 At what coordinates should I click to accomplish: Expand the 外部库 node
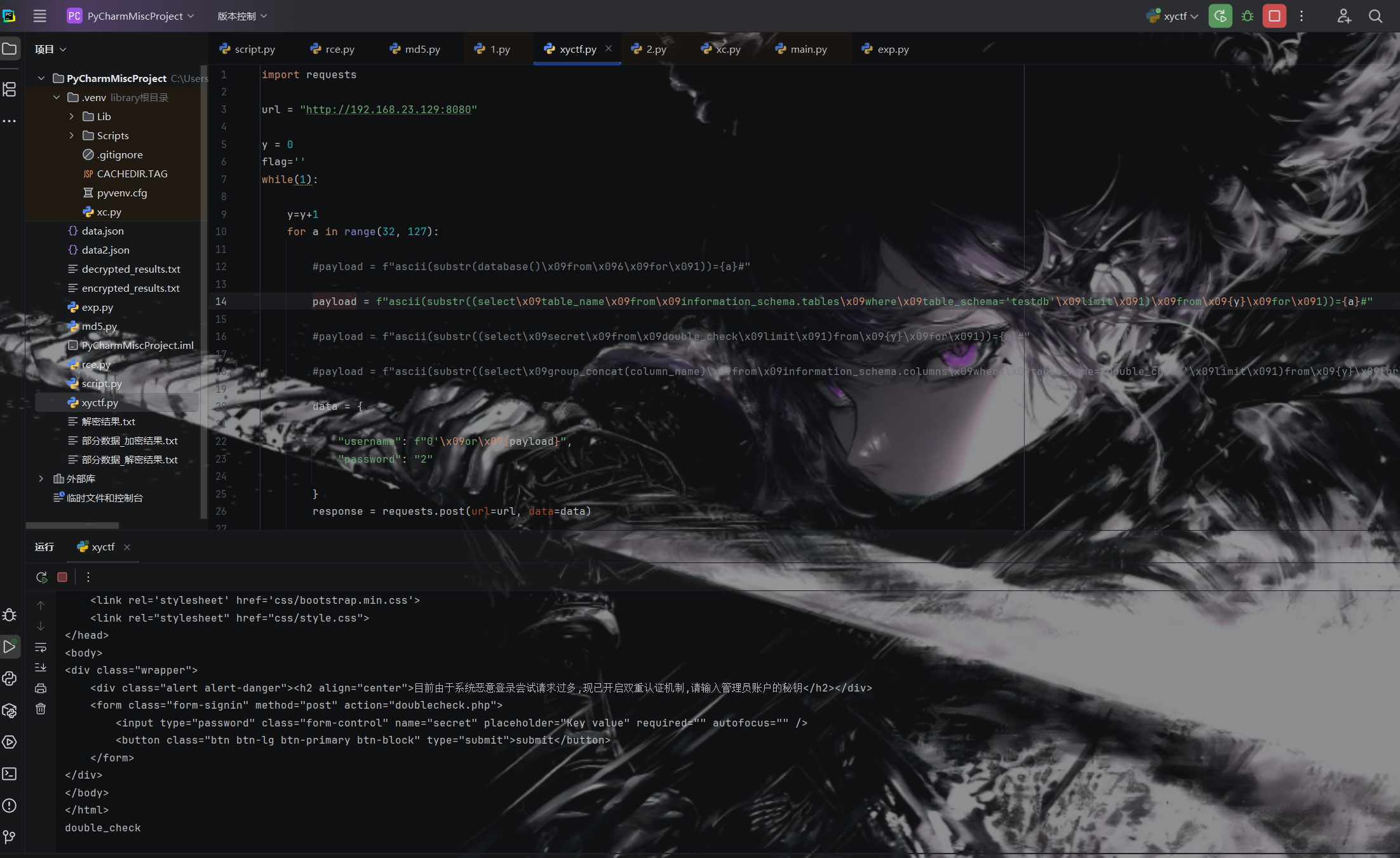pos(41,479)
